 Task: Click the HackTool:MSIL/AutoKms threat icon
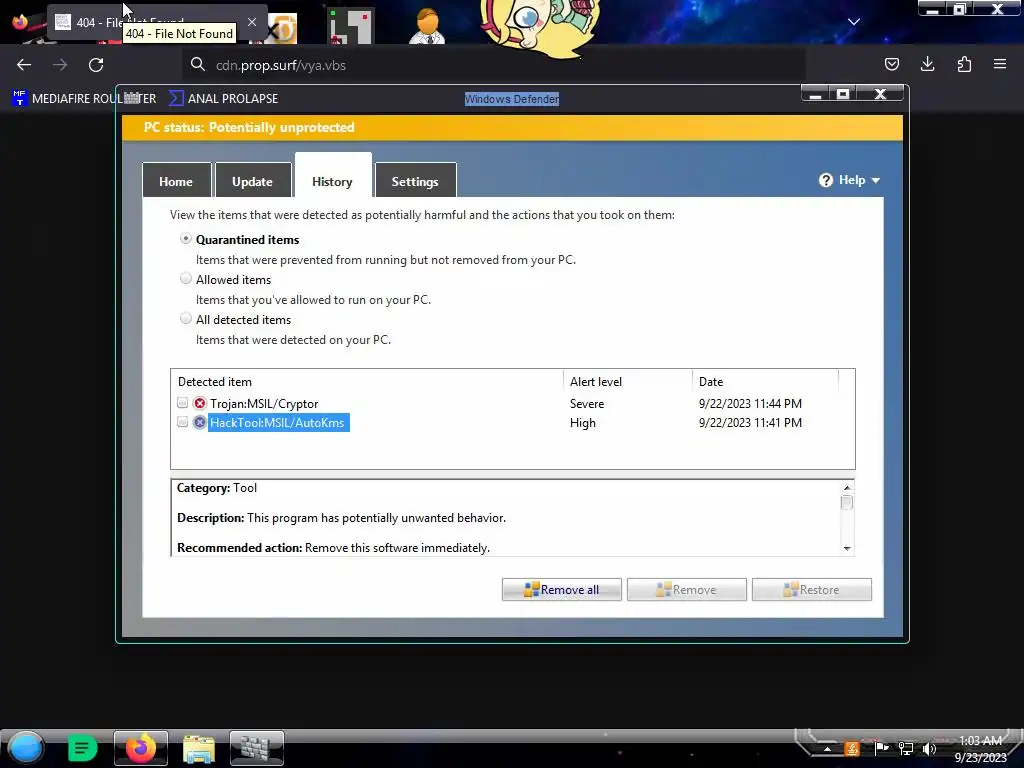[200, 423]
